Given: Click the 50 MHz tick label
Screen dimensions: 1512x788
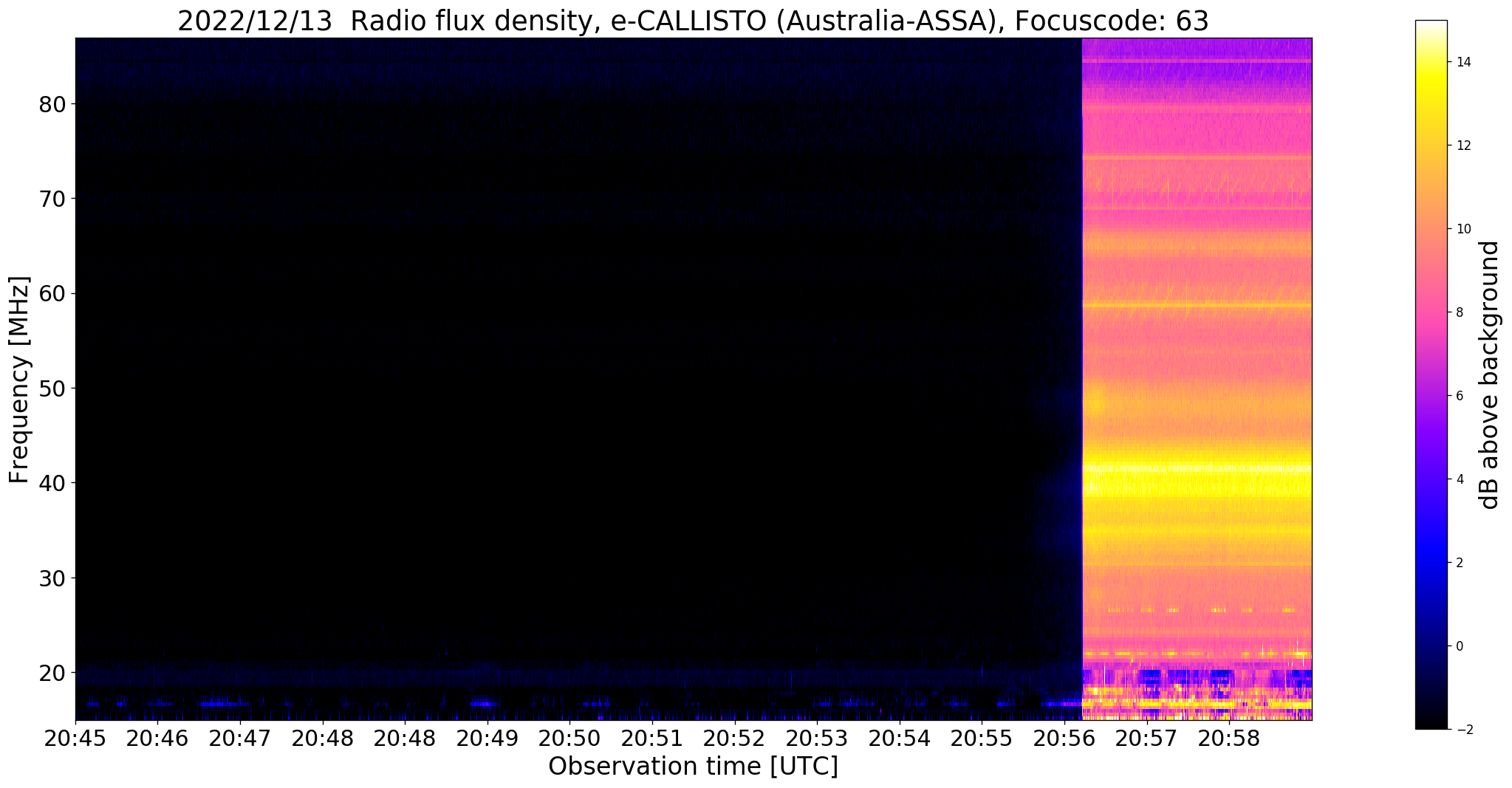Looking at the screenshot, I should coord(52,388).
